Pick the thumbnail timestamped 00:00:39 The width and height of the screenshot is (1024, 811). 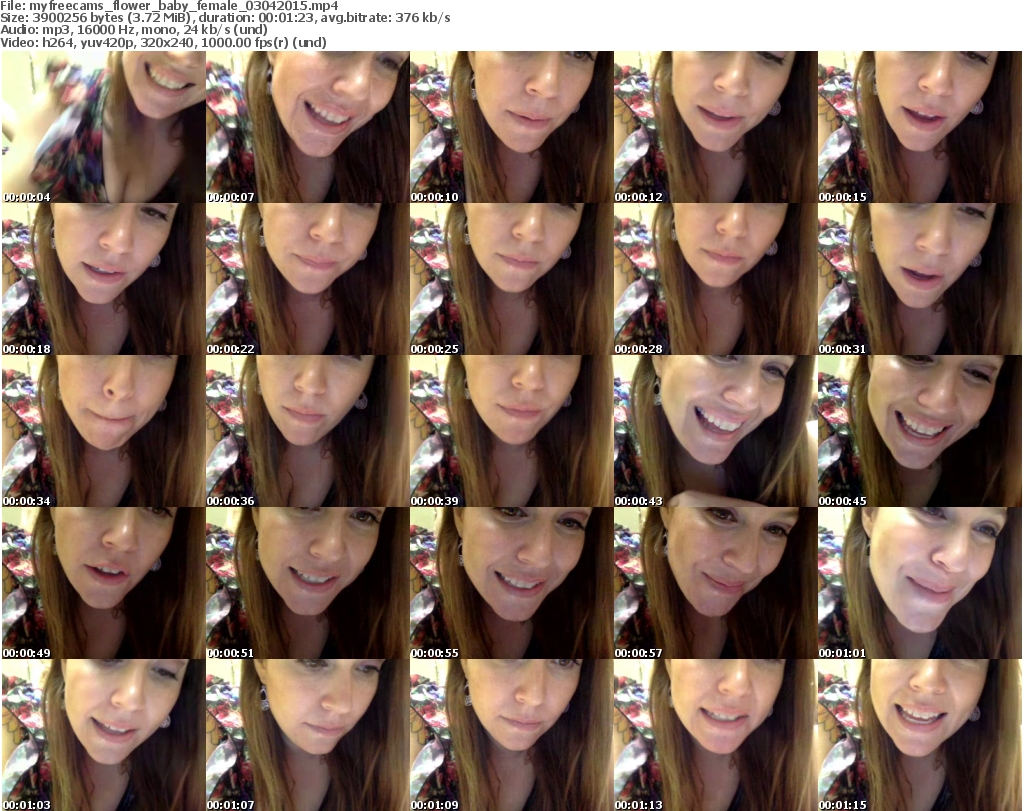(511, 431)
